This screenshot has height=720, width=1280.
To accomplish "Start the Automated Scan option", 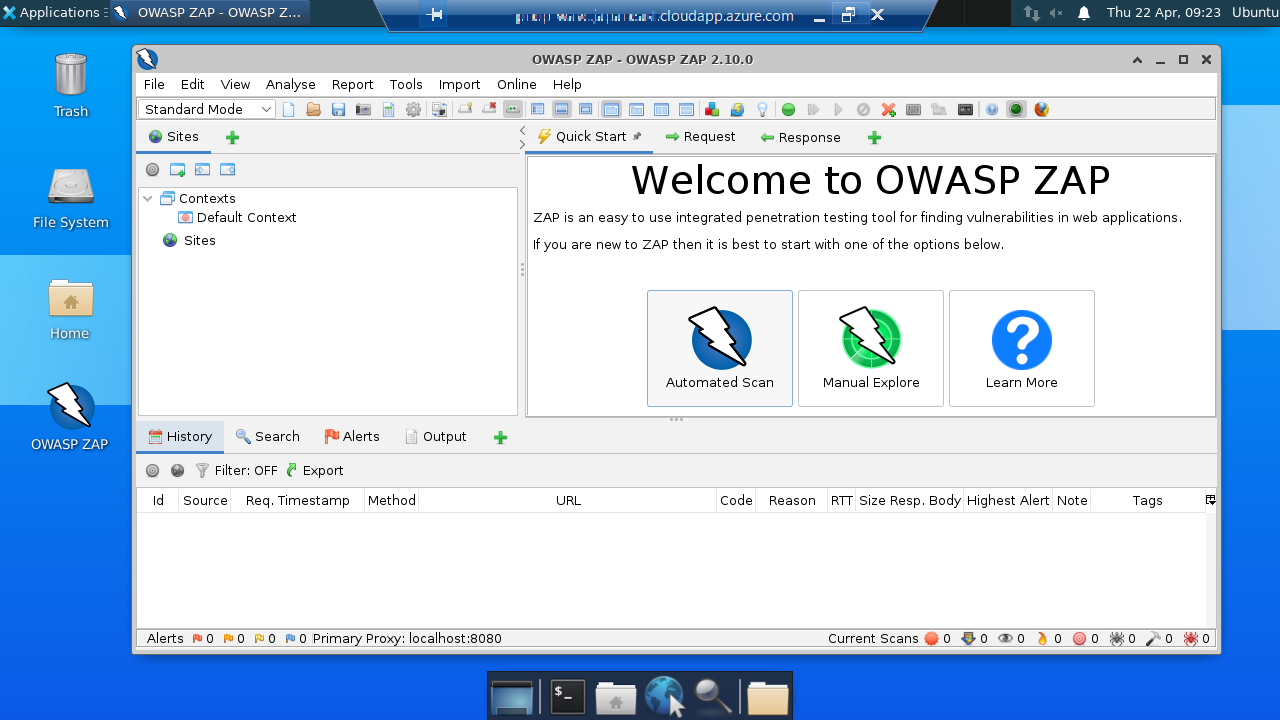I will point(720,349).
